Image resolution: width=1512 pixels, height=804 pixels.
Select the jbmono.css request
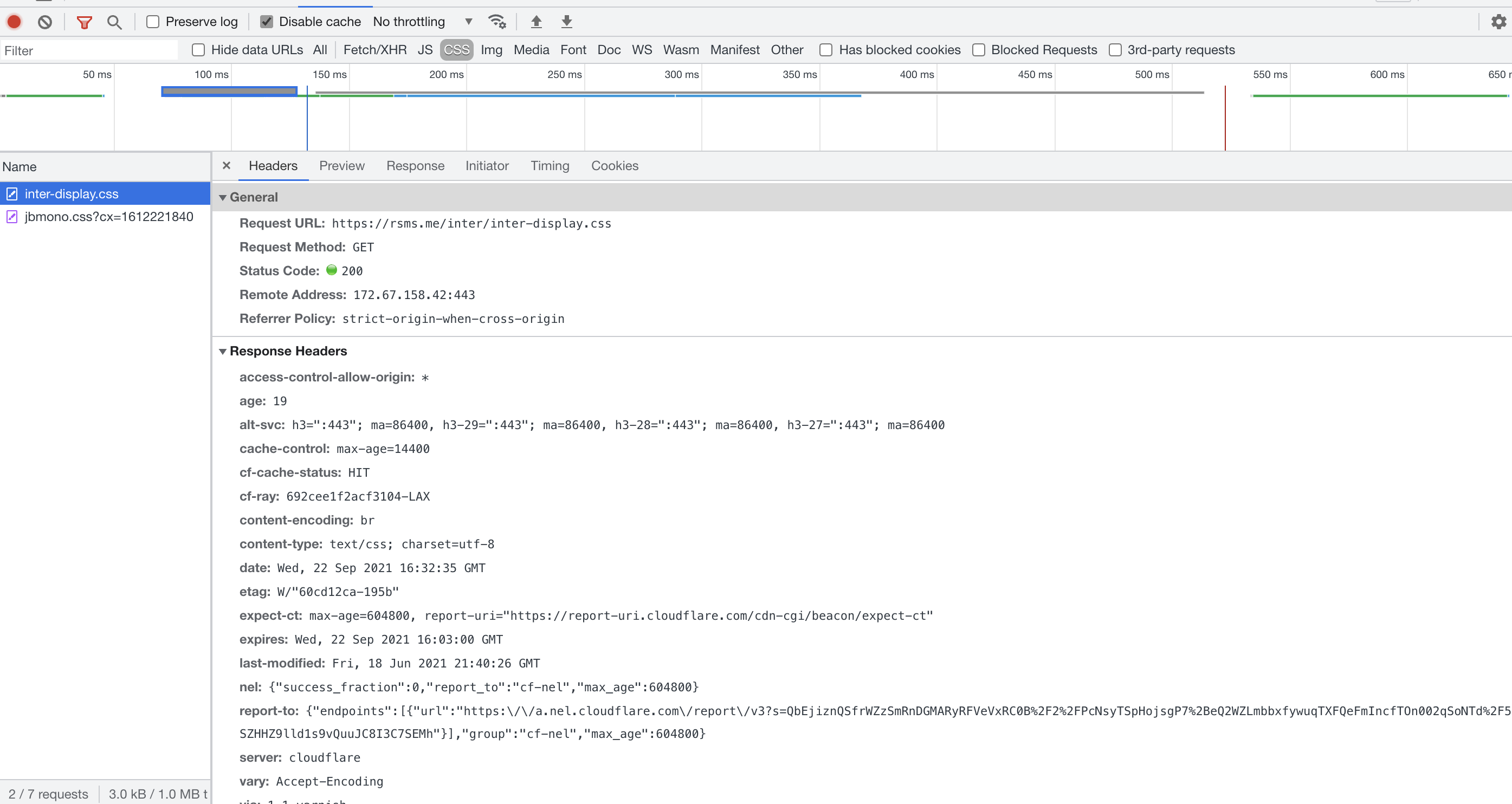coord(108,217)
